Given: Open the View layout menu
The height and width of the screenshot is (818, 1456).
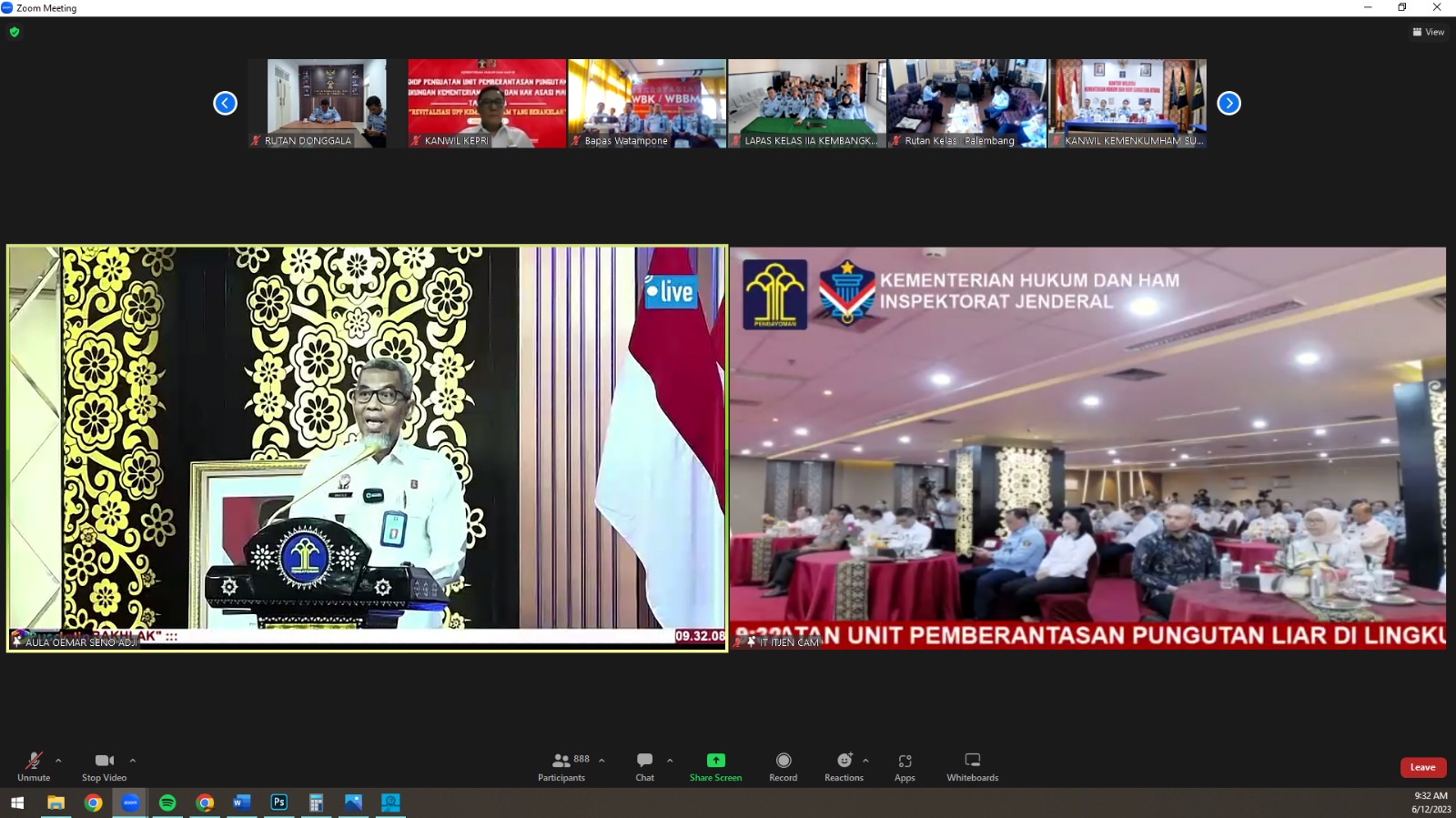Looking at the screenshot, I should pyautogui.click(x=1428, y=32).
